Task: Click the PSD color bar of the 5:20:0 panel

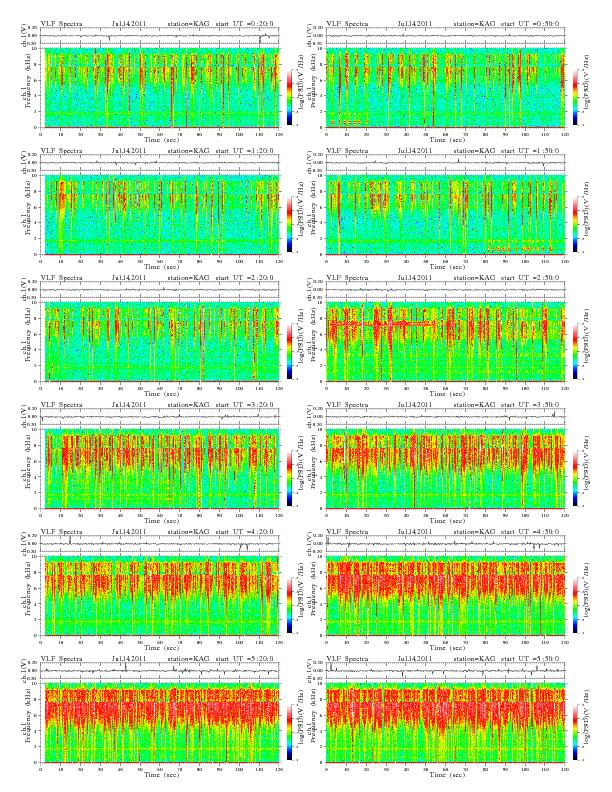Action: (289, 732)
